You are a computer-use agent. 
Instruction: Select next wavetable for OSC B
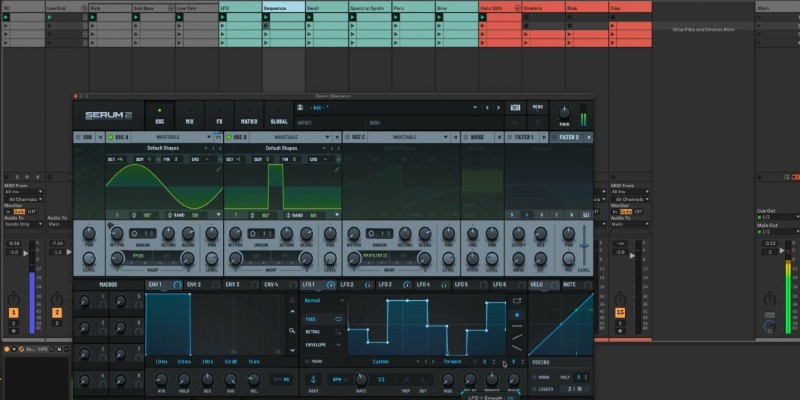click(338, 148)
